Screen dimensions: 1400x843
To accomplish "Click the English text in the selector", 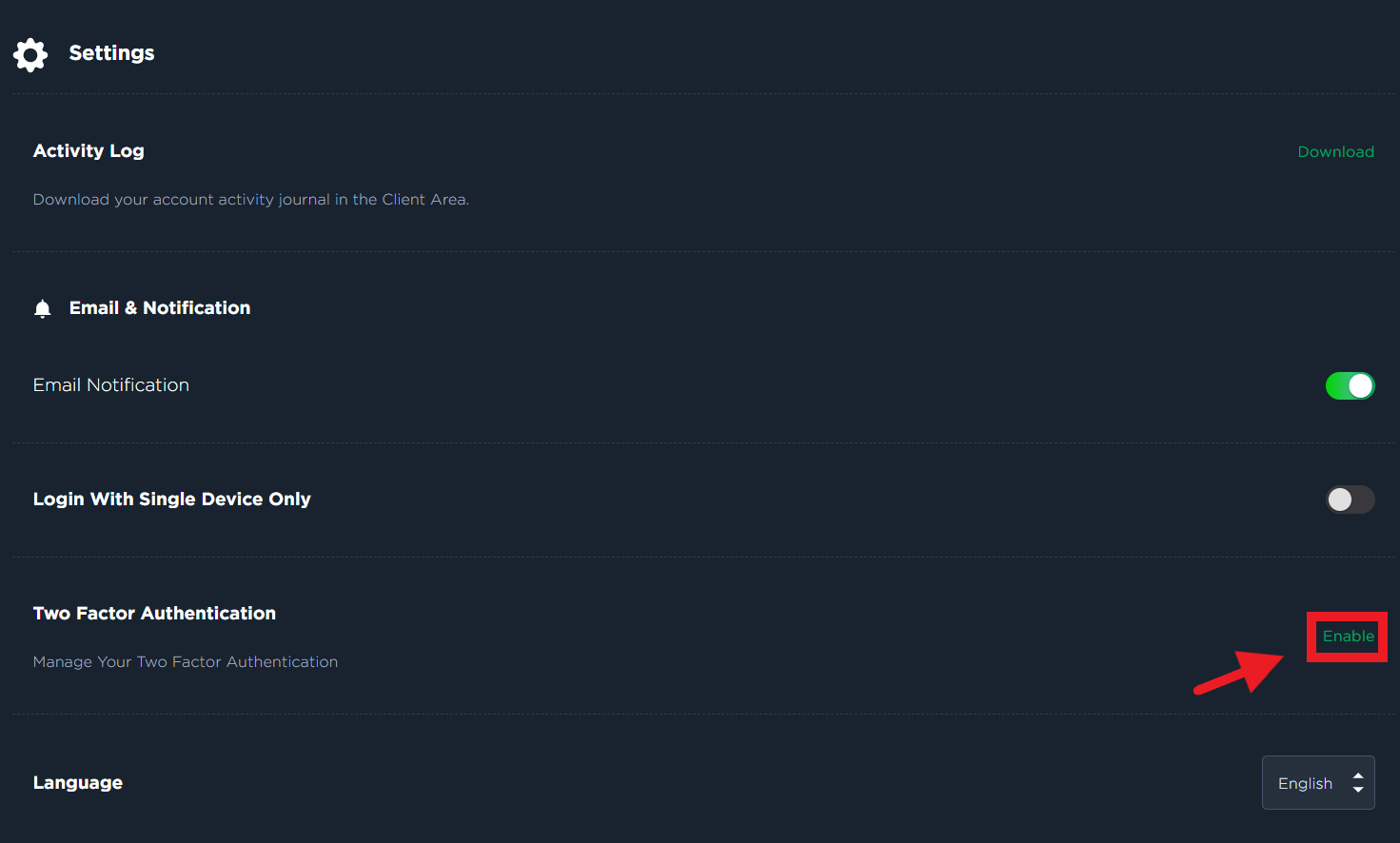I will [1305, 783].
